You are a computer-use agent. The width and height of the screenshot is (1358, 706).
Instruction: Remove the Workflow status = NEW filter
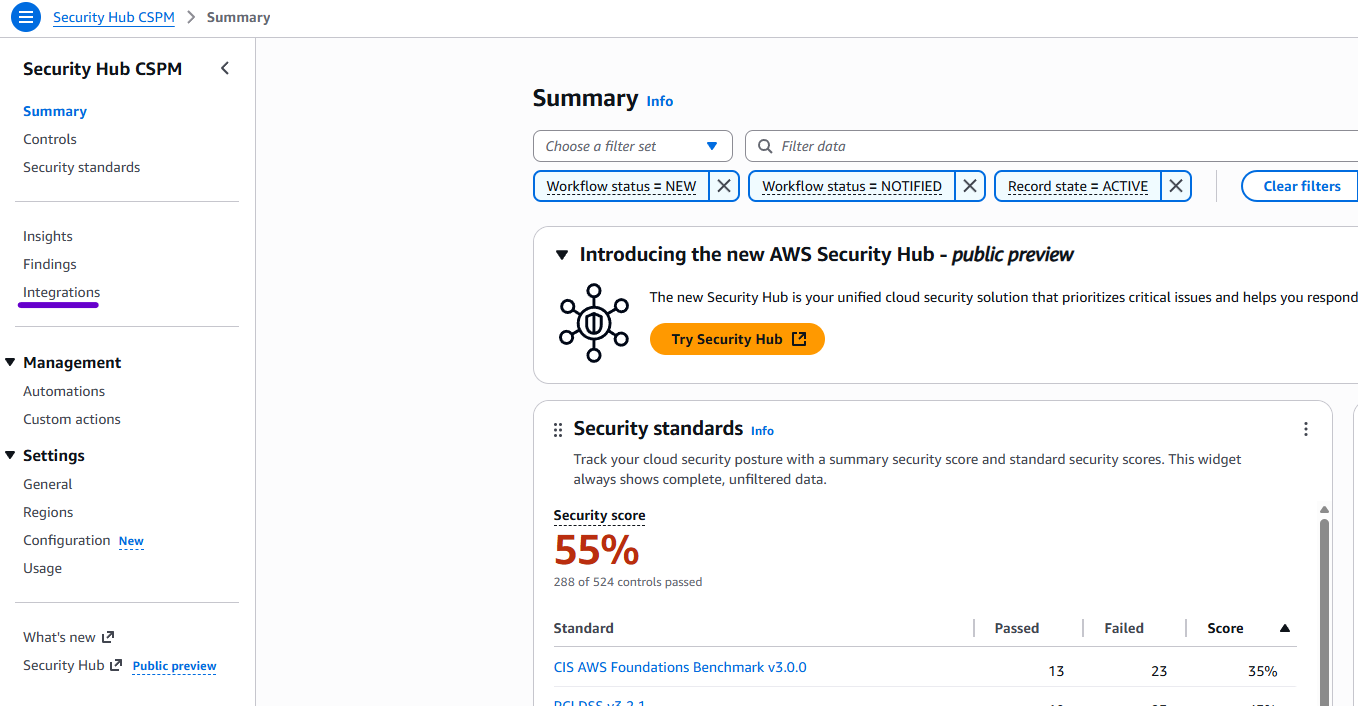723,185
